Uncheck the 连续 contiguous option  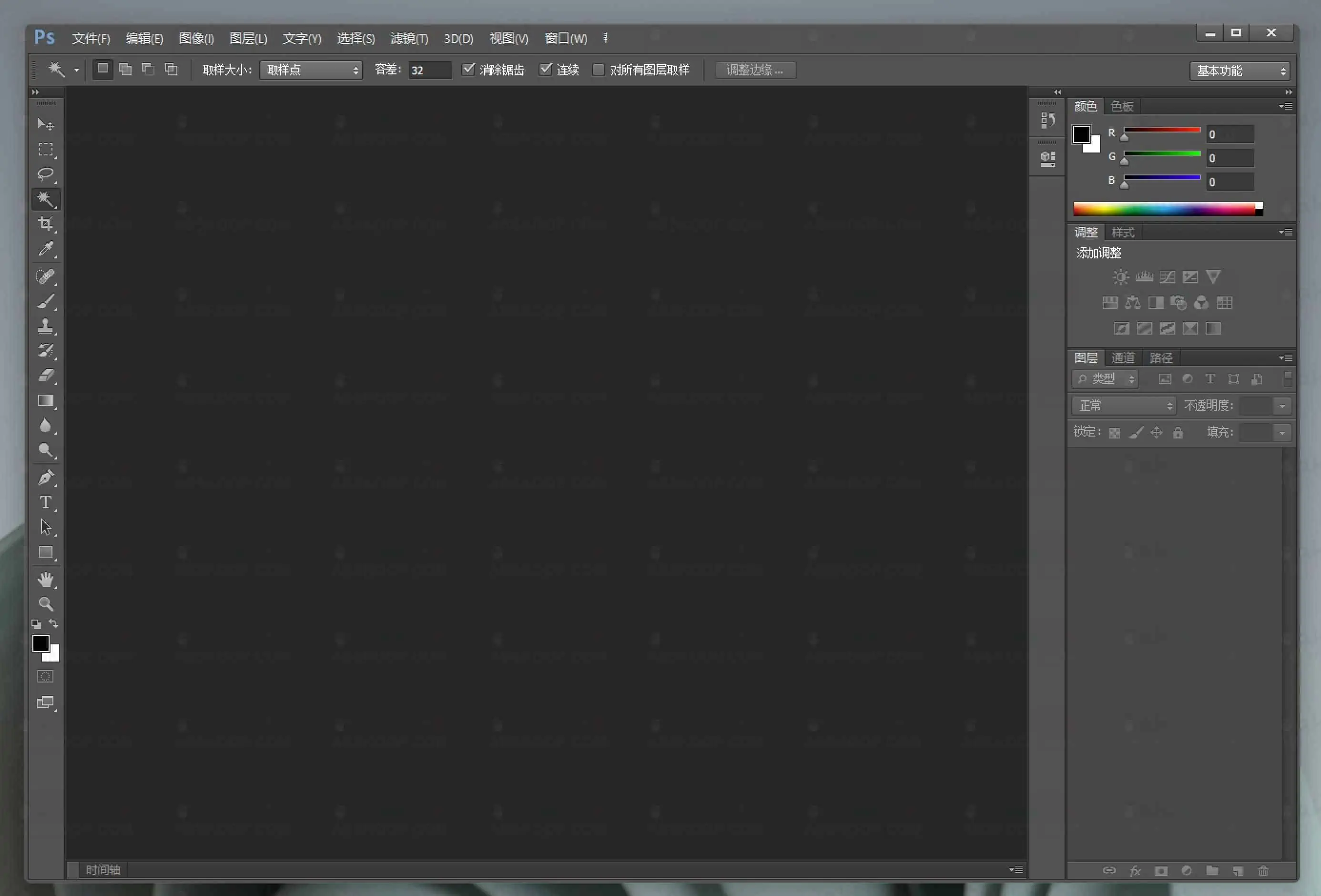pos(546,70)
